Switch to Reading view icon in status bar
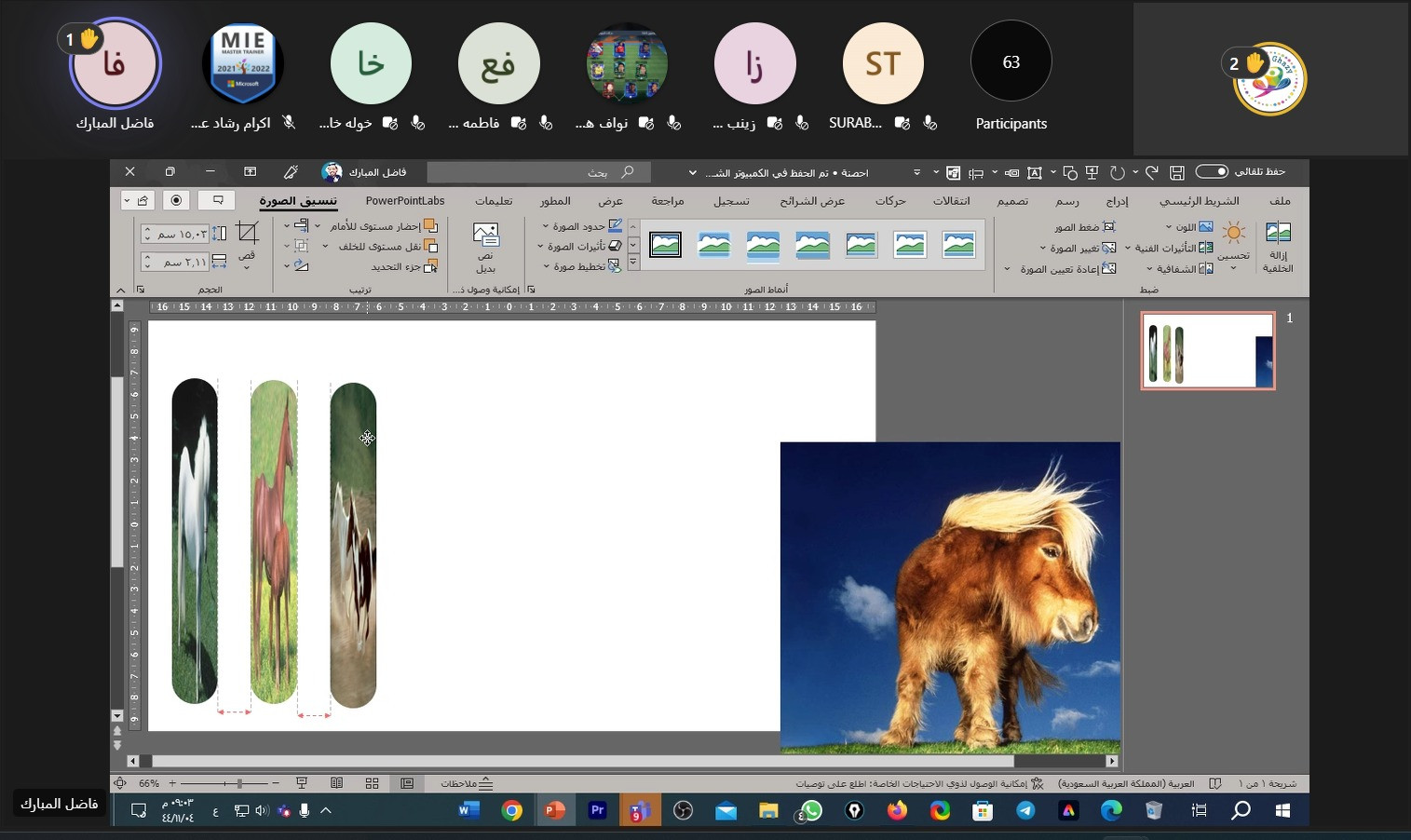Screen dimensions: 1411x840 click(336, 783)
